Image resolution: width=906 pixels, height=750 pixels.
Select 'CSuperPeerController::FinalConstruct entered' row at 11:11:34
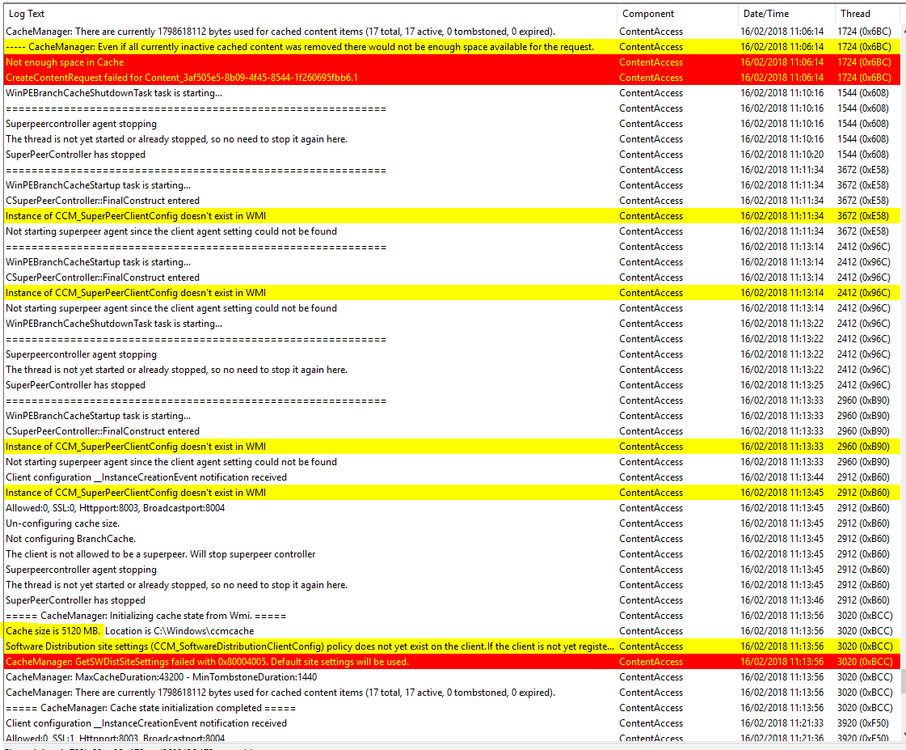click(452, 201)
